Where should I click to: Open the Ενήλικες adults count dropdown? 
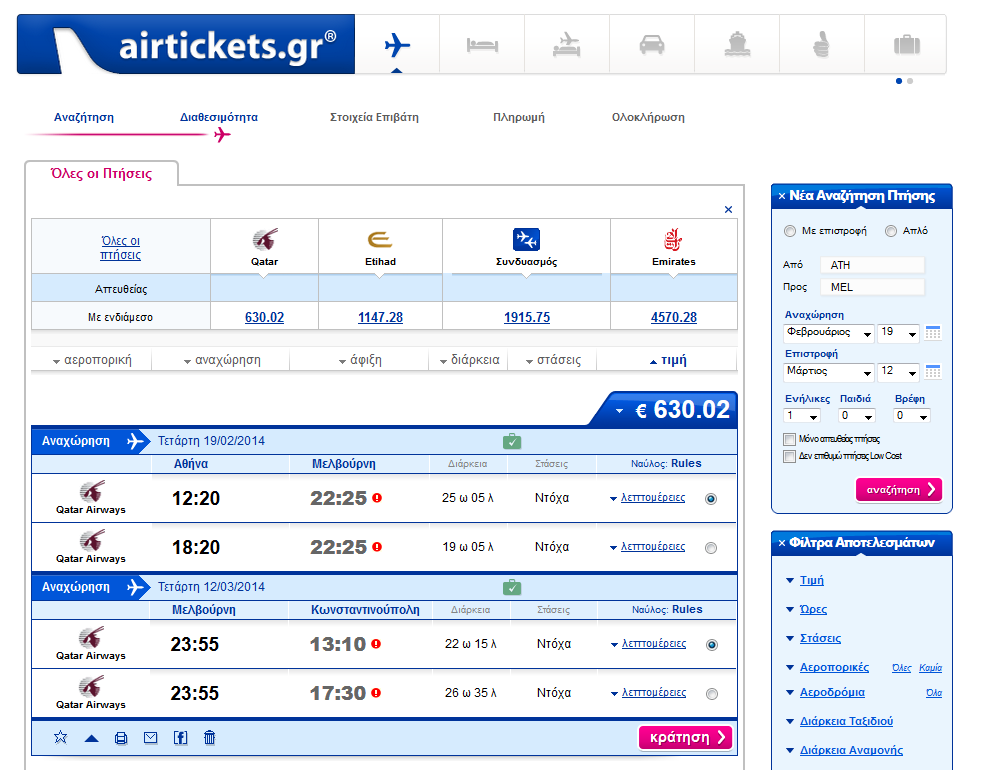tap(802, 416)
